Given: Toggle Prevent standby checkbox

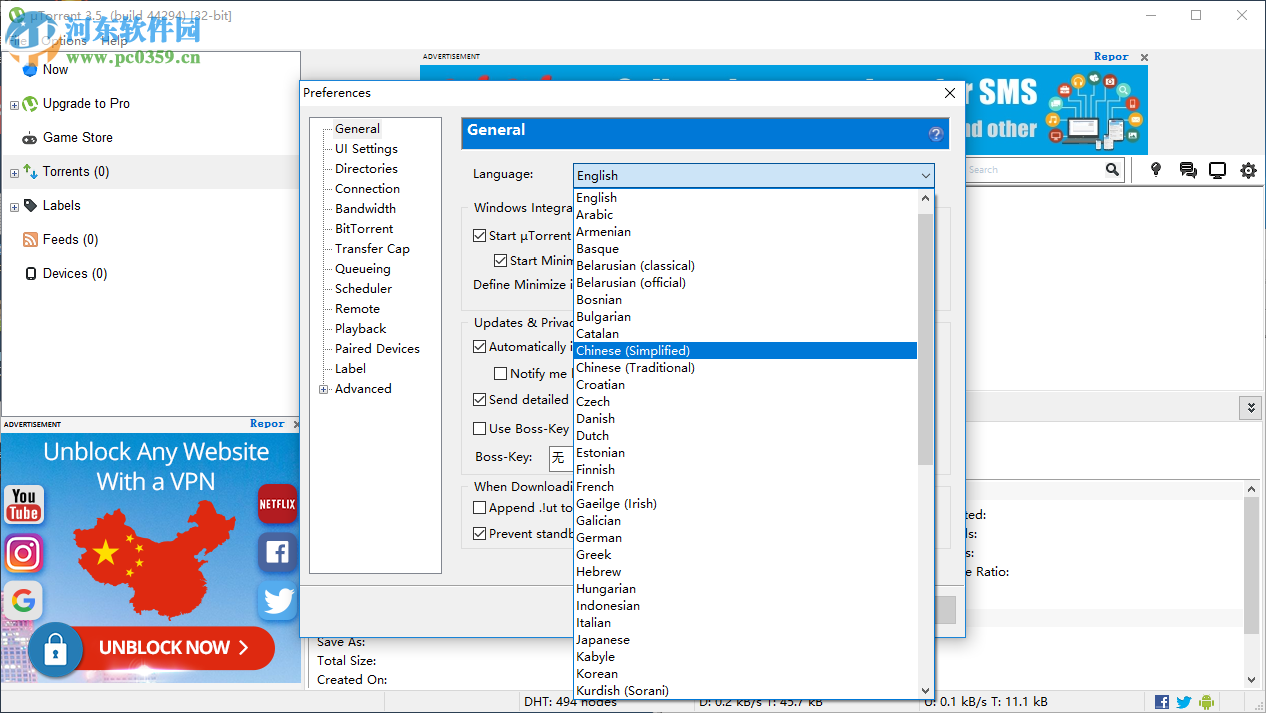Looking at the screenshot, I should pyautogui.click(x=479, y=533).
